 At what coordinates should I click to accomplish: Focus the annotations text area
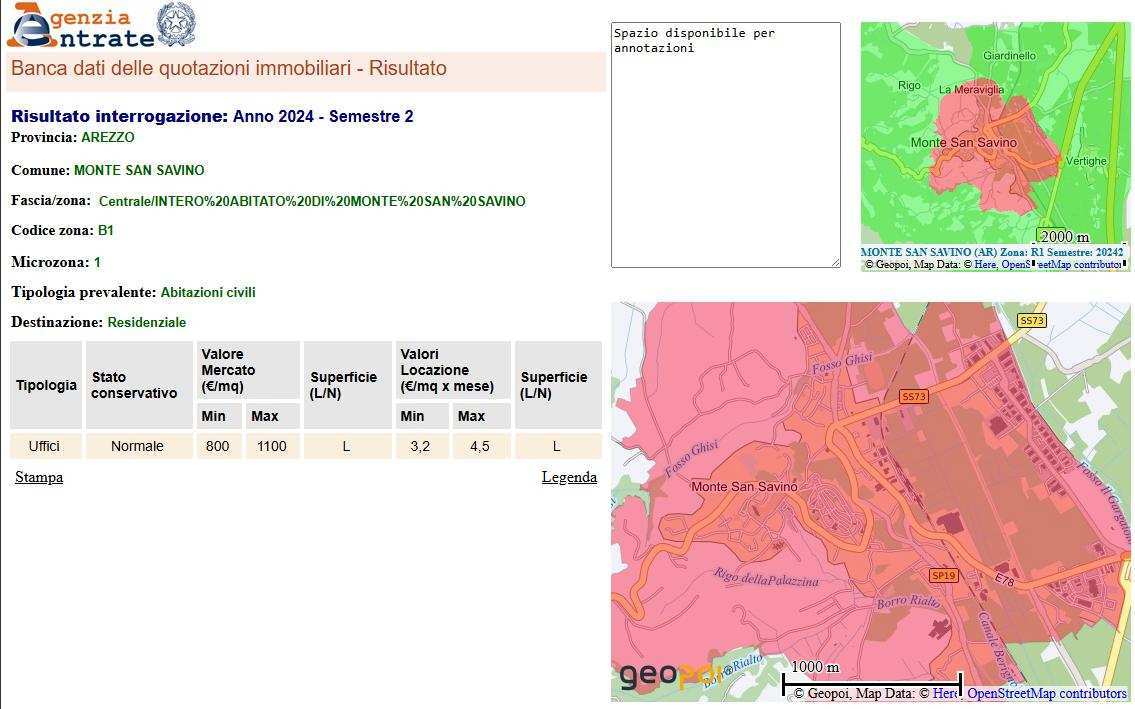725,145
